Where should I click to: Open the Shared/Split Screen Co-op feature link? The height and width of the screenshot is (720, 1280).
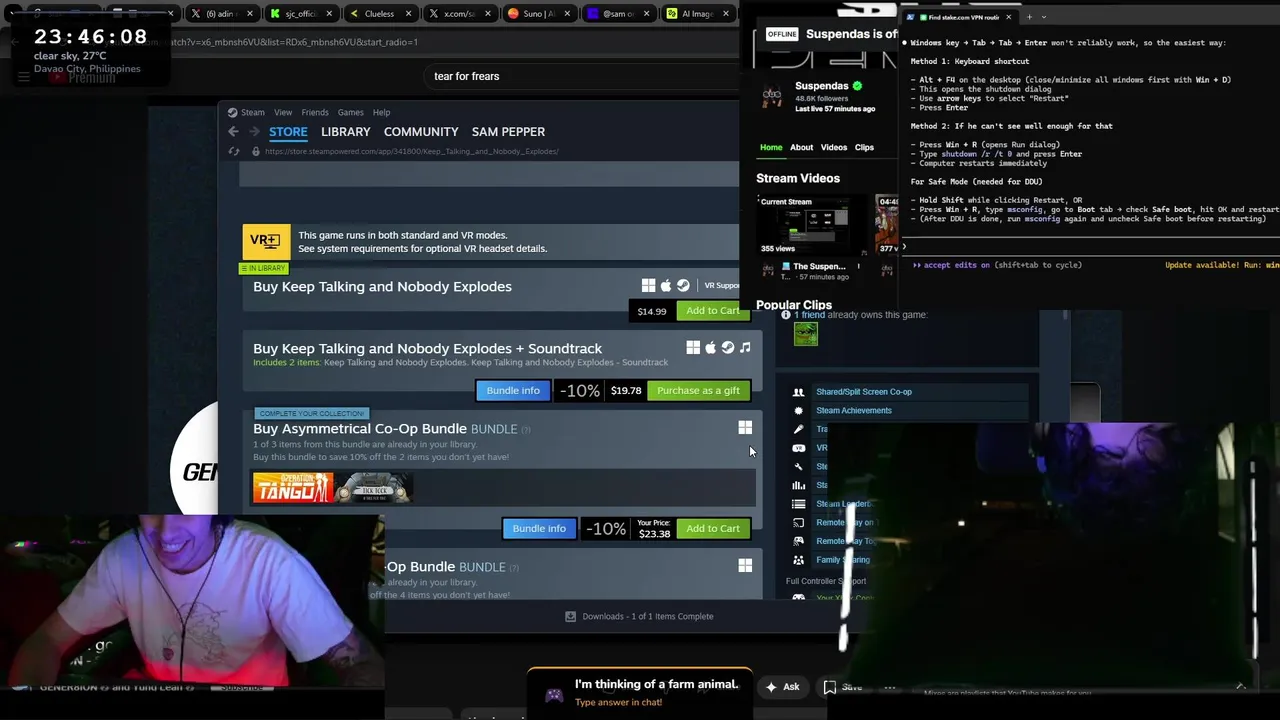(864, 392)
